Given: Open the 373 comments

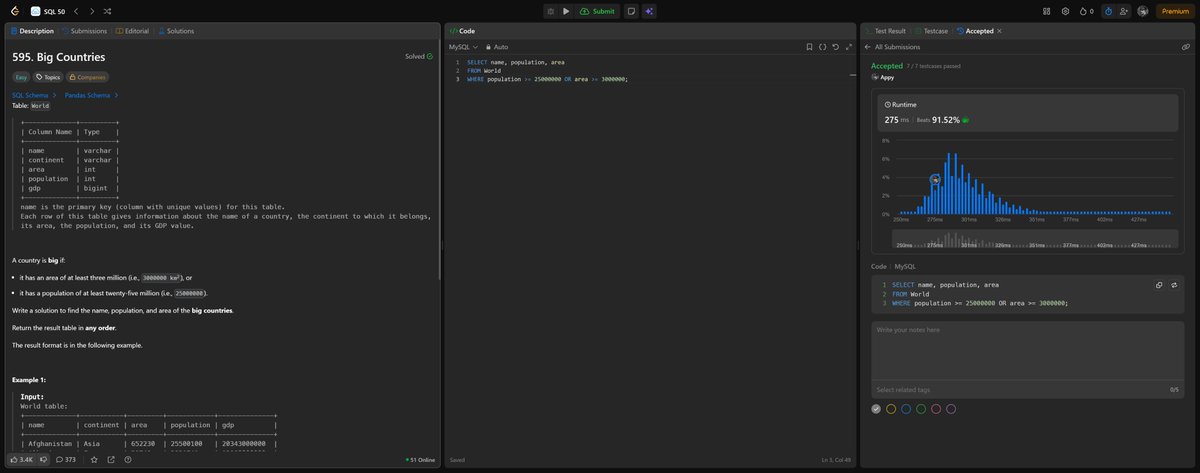Looking at the screenshot, I should pos(66,460).
